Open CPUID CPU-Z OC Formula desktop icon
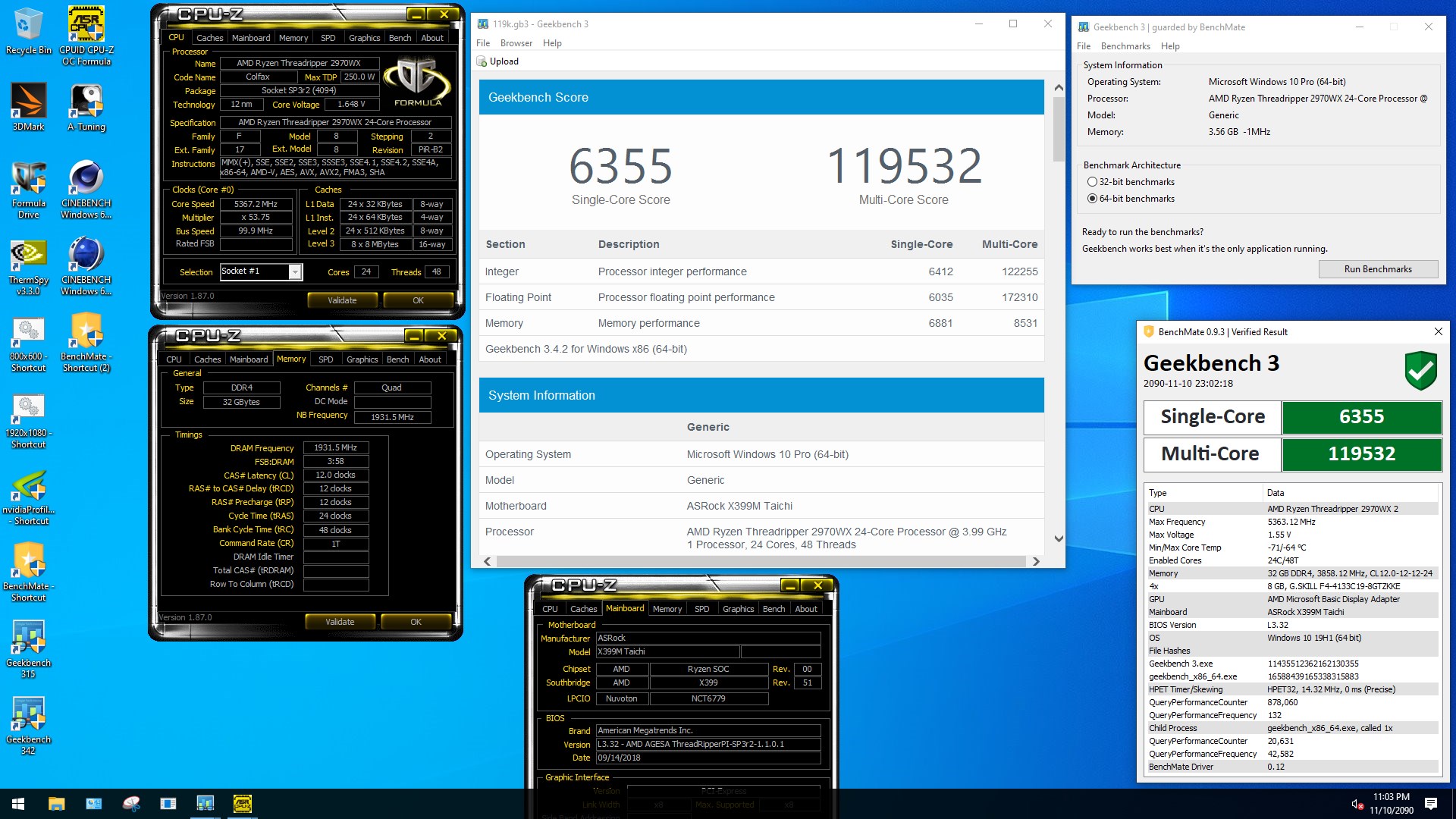Viewport: 1456px width, 819px height. tap(86, 36)
